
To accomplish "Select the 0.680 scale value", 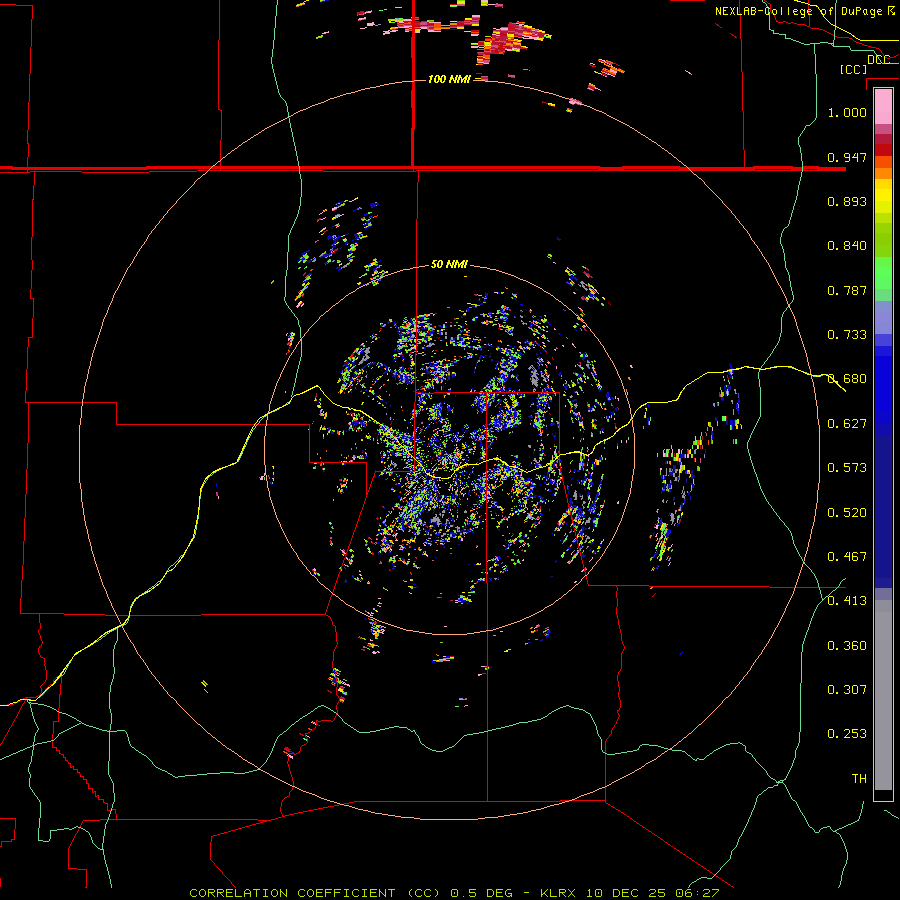I will 847,379.
